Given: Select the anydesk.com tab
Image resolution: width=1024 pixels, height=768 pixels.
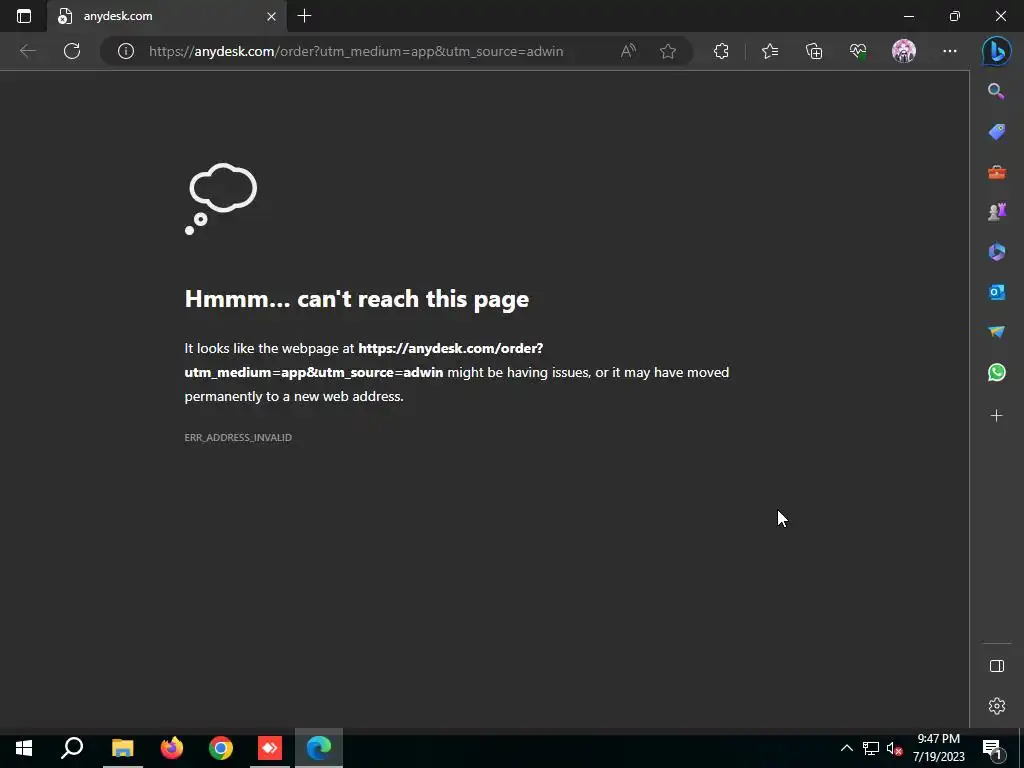Looking at the screenshot, I should tap(166, 16).
